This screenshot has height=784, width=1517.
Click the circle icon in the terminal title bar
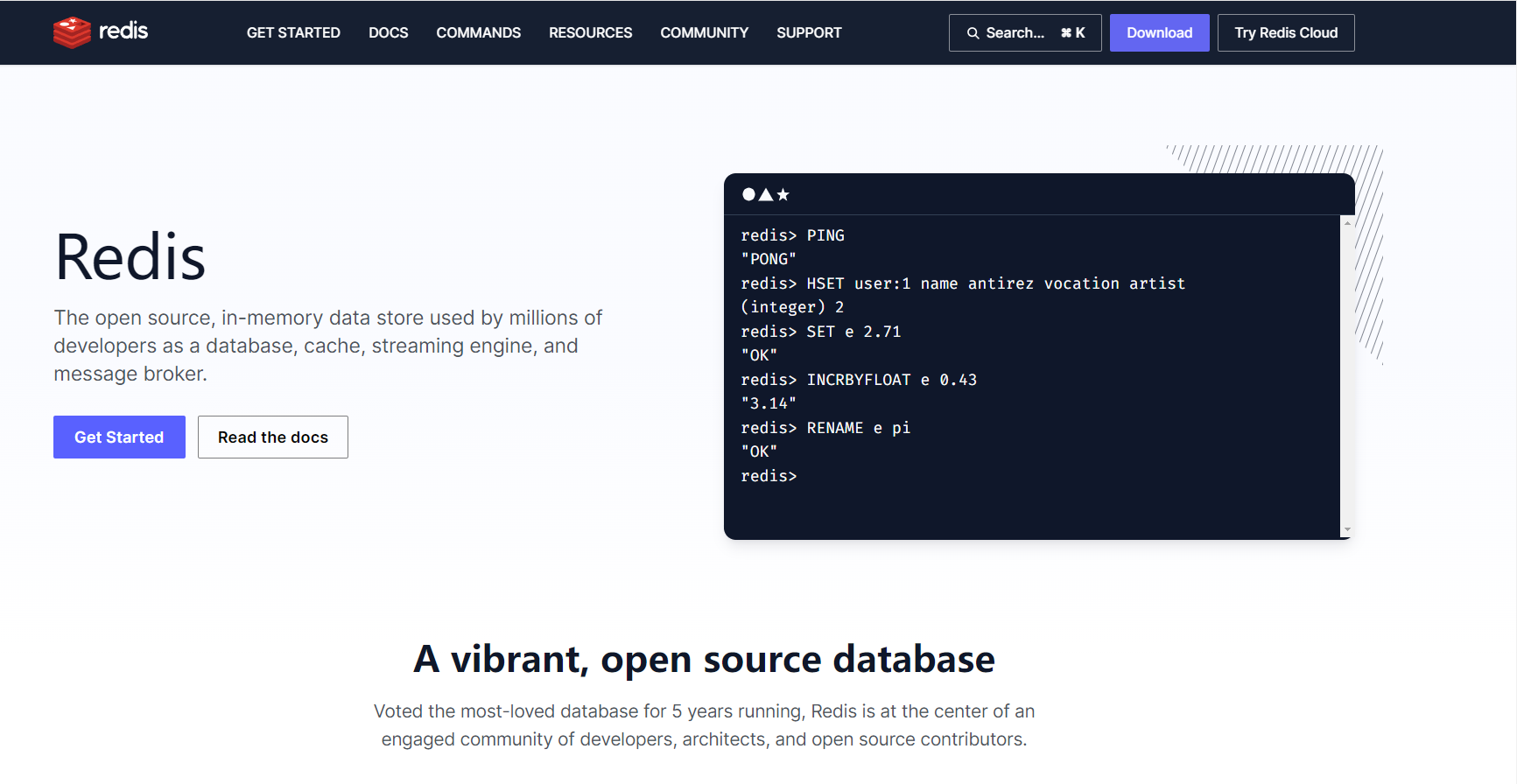748,194
